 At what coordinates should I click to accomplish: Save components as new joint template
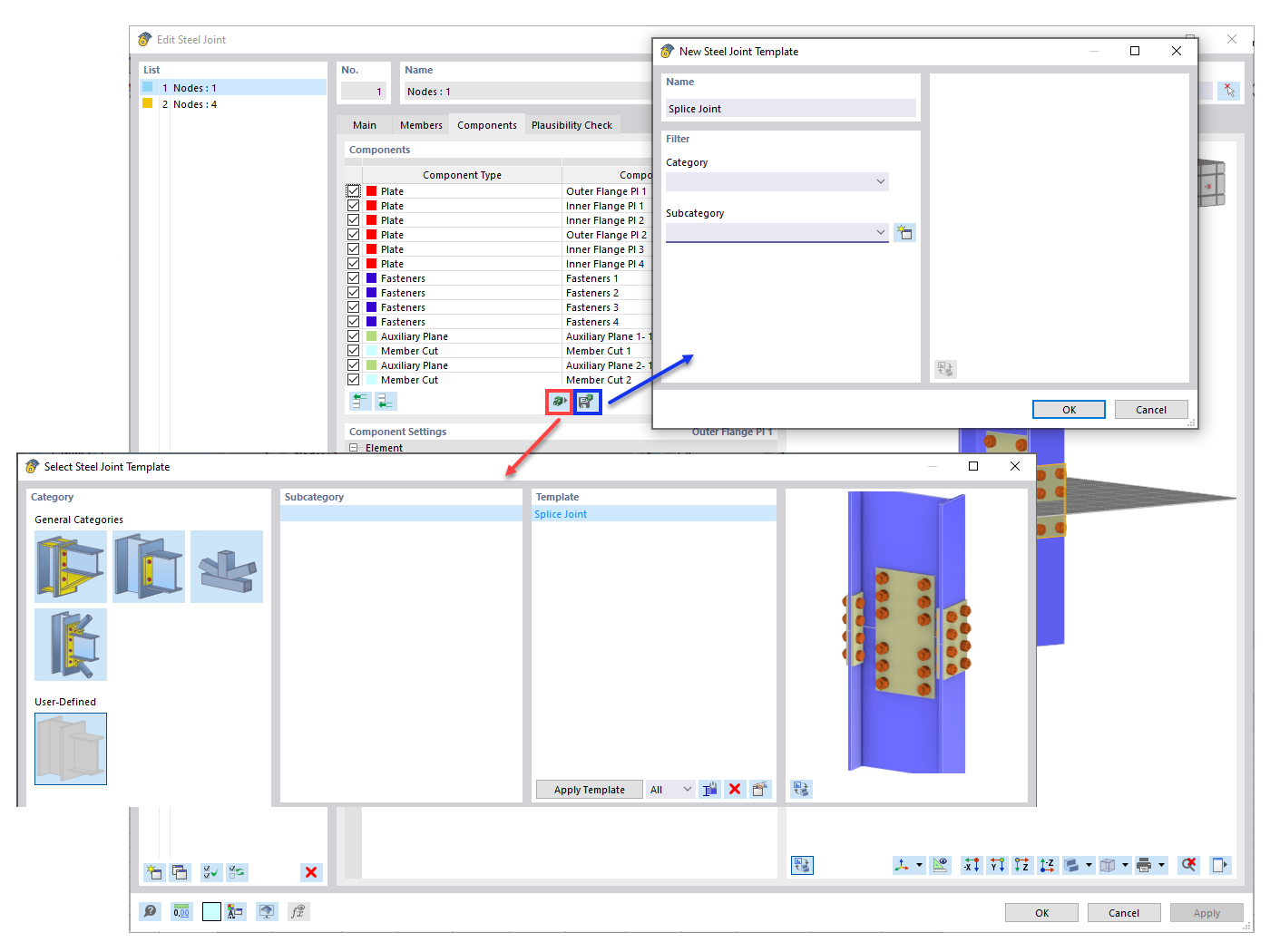(x=587, y=401)
